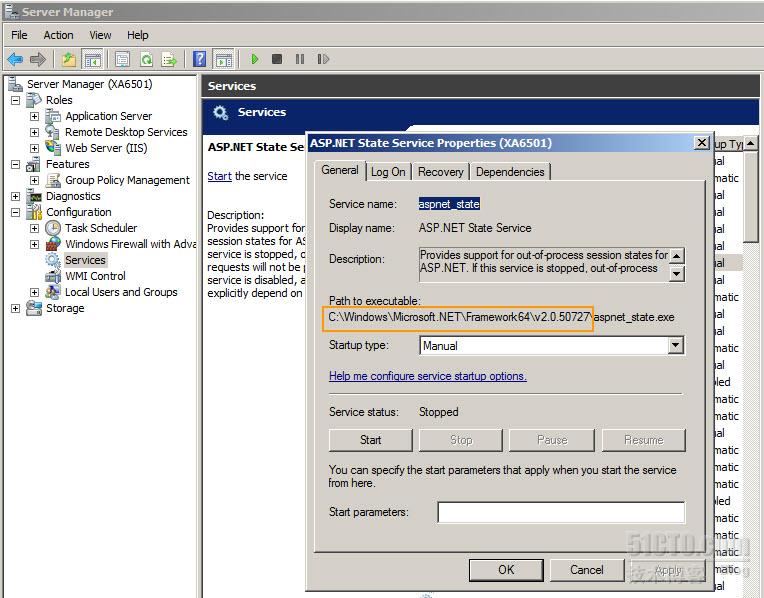Image resolution: width=764 pixels, height=598 pixels.
Task: Close the ASP.NET State Service Properties dialog
Action: 702,143
